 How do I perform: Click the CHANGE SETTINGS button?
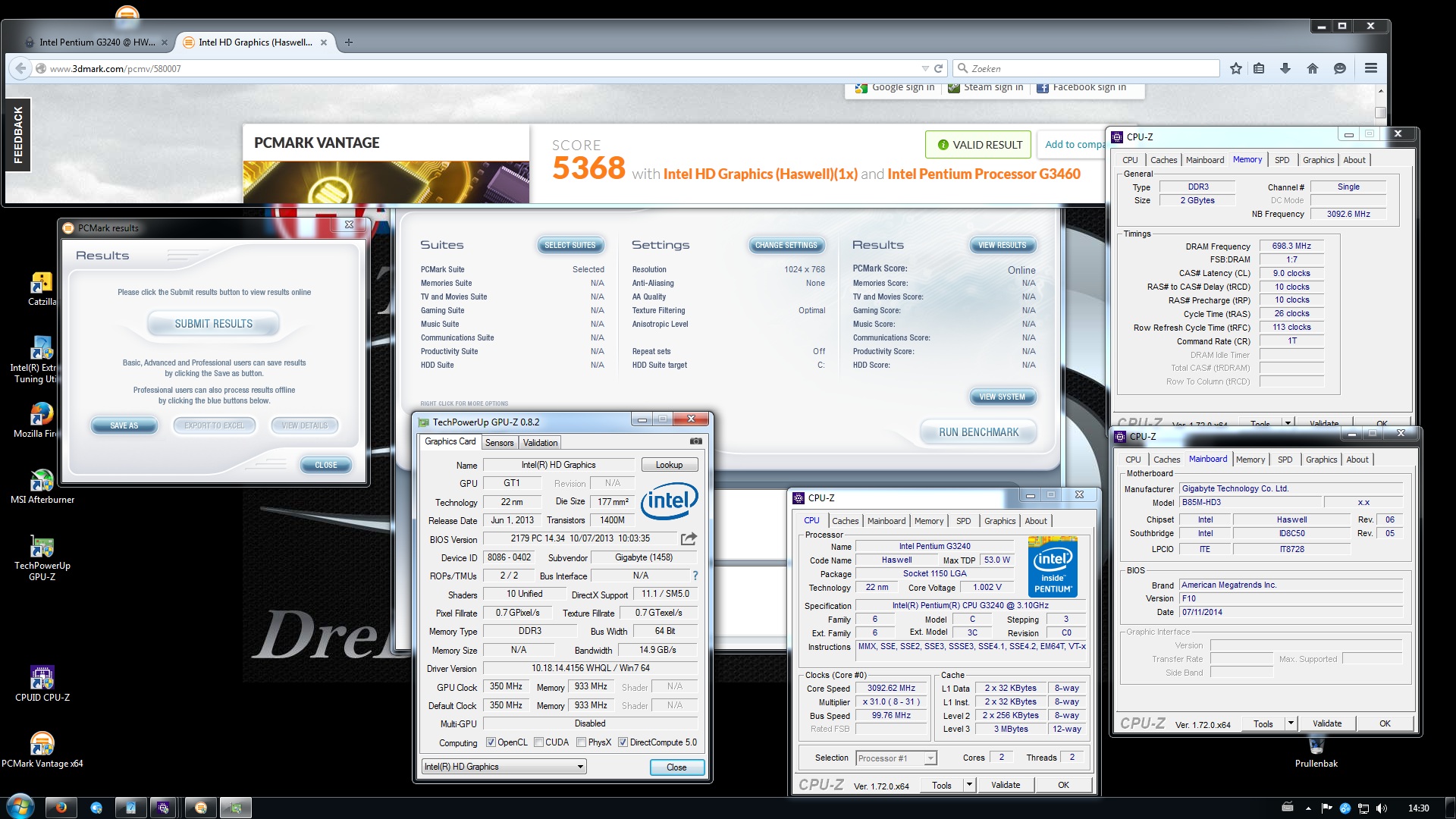[x=786, y=245]
